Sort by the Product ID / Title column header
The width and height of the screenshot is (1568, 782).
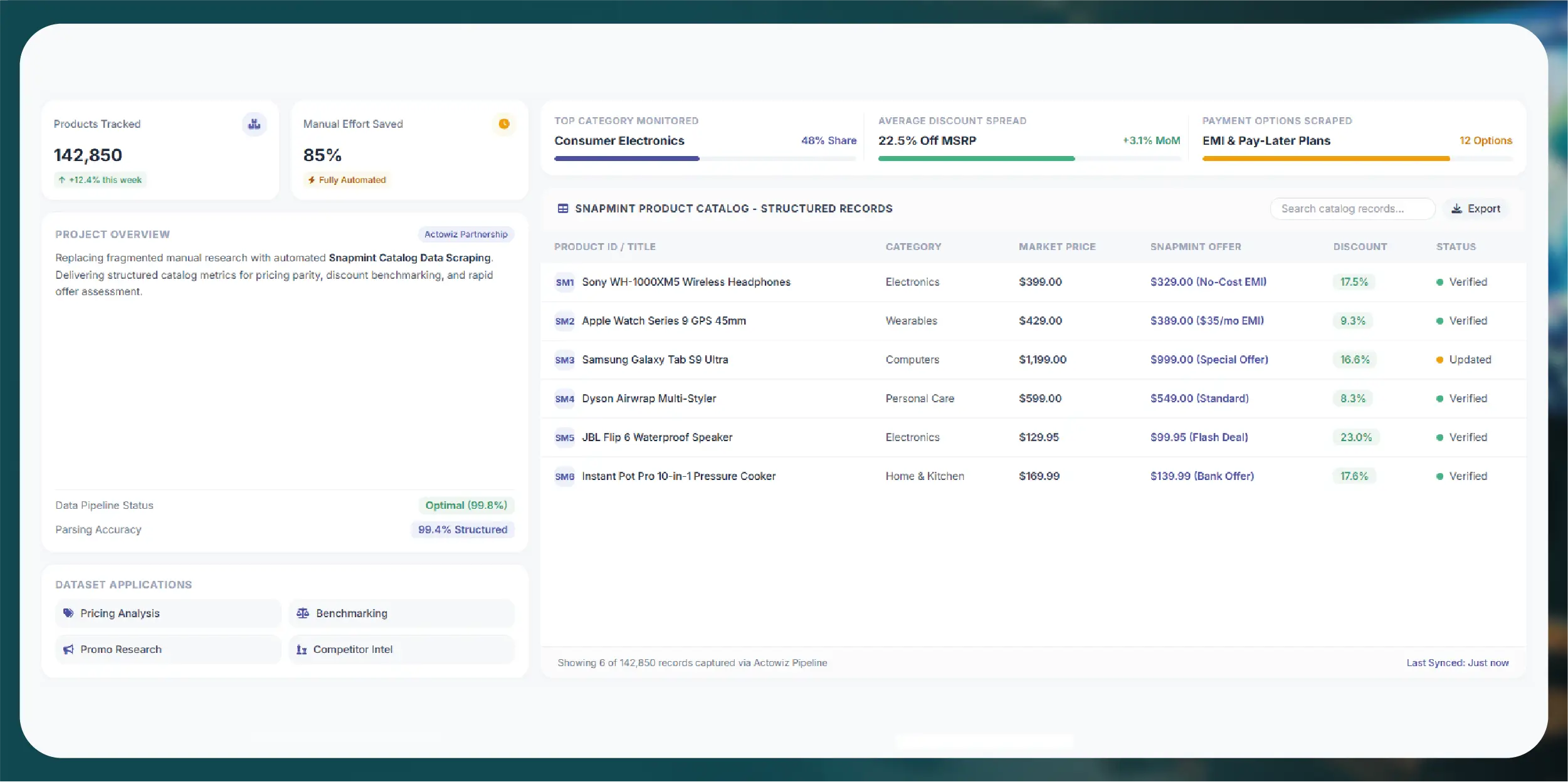click(604, 247)
